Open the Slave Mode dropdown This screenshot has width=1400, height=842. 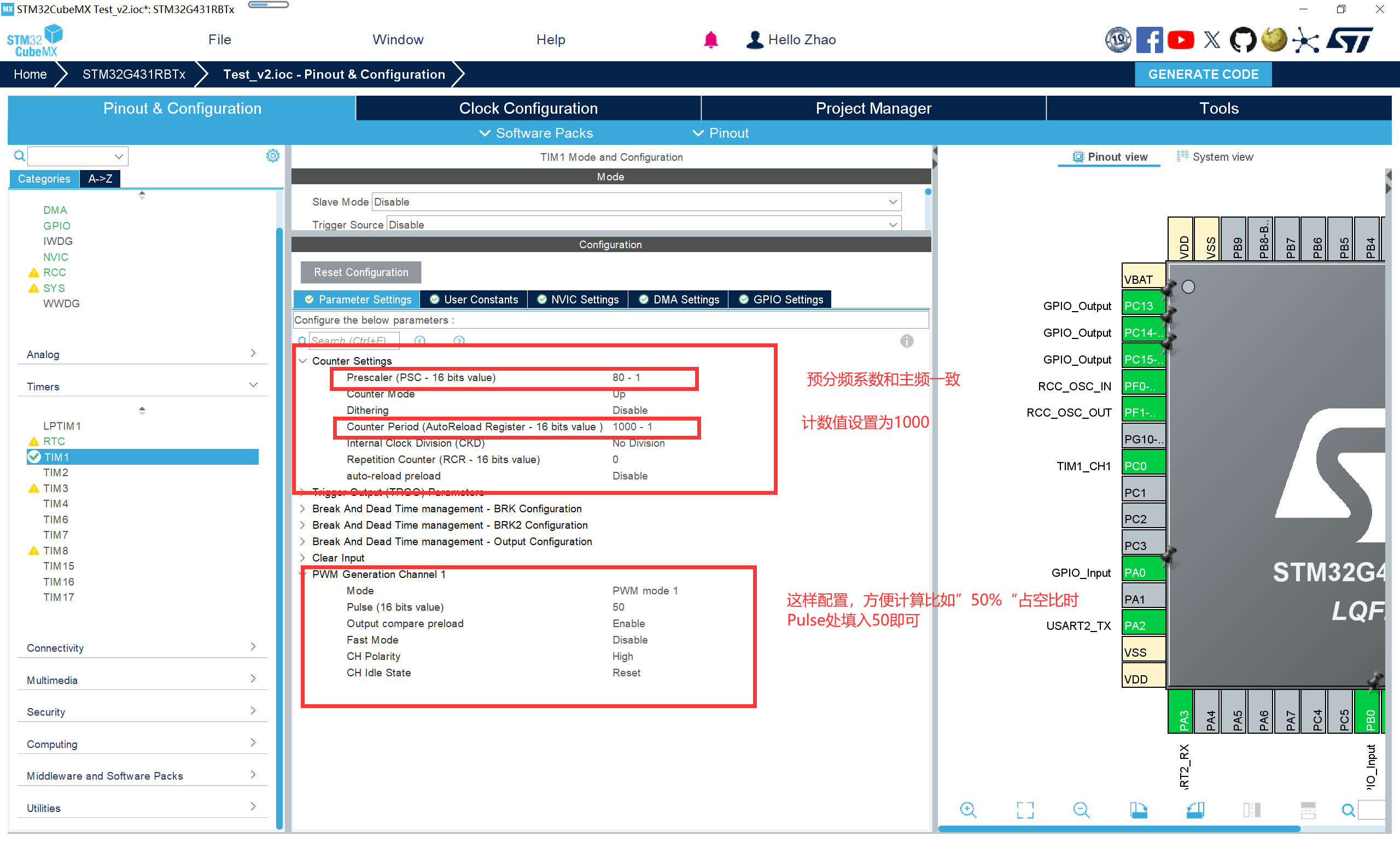635,202
